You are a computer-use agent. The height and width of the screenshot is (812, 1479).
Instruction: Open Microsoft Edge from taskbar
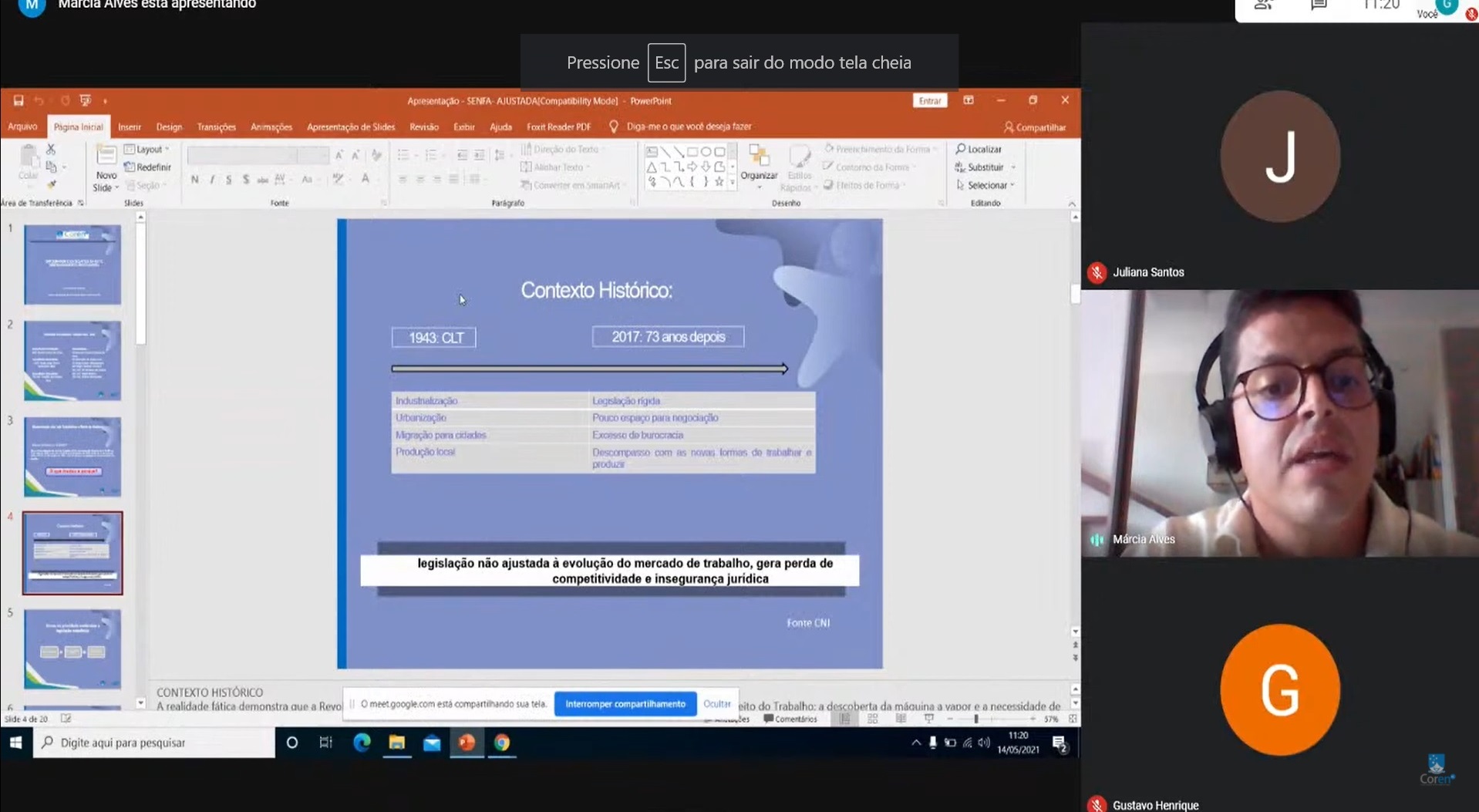click(x=362, y=743)
